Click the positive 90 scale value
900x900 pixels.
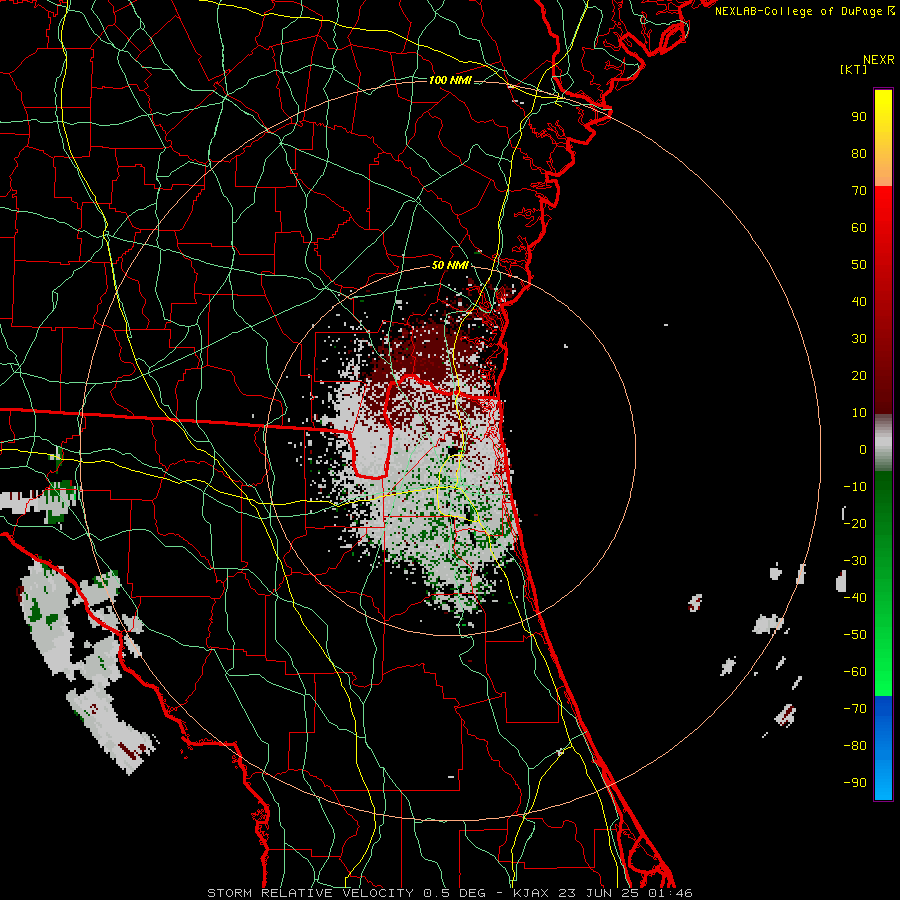click(x=859, y=117)
